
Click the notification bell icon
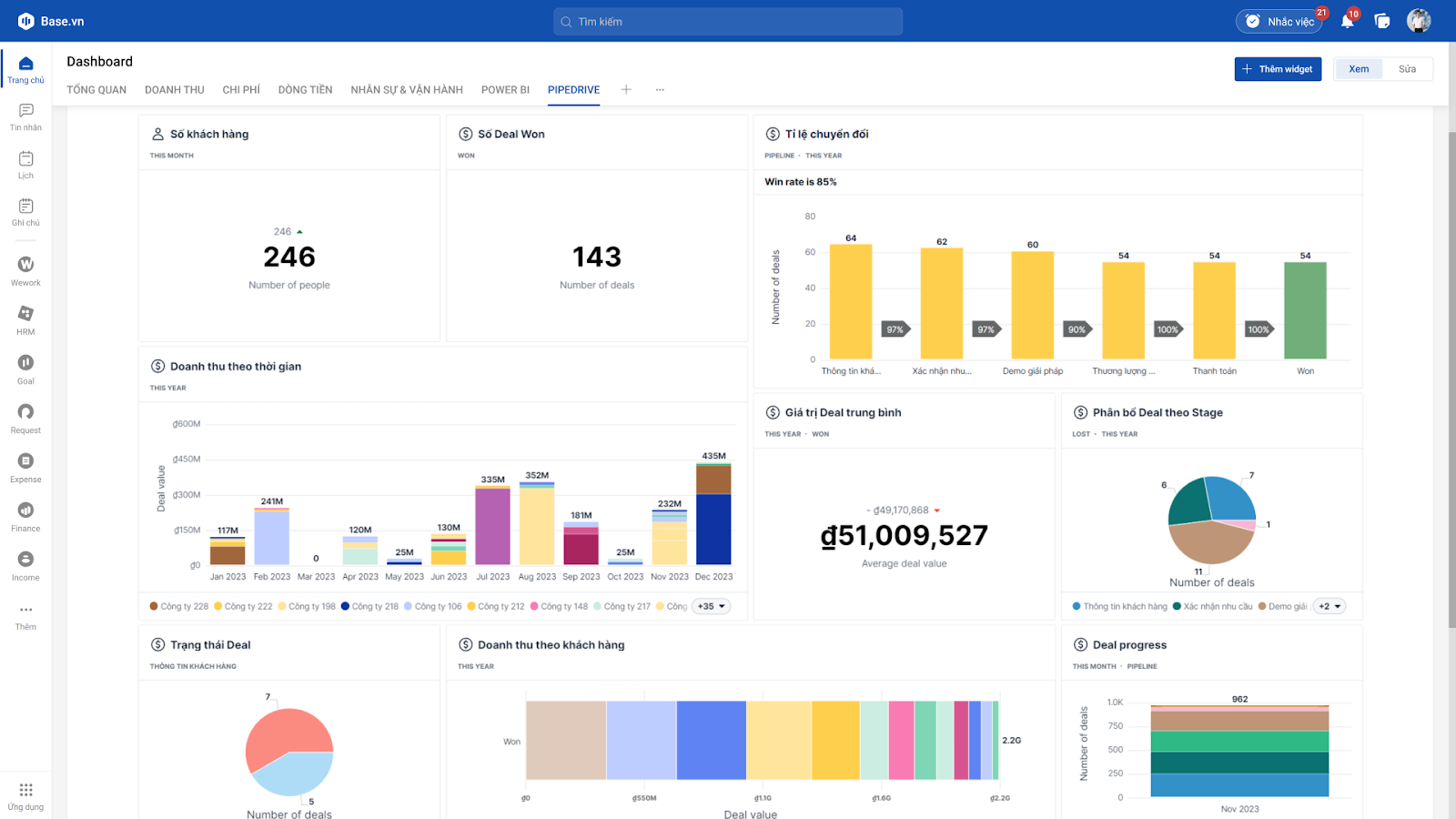[x=1348, y=21]
